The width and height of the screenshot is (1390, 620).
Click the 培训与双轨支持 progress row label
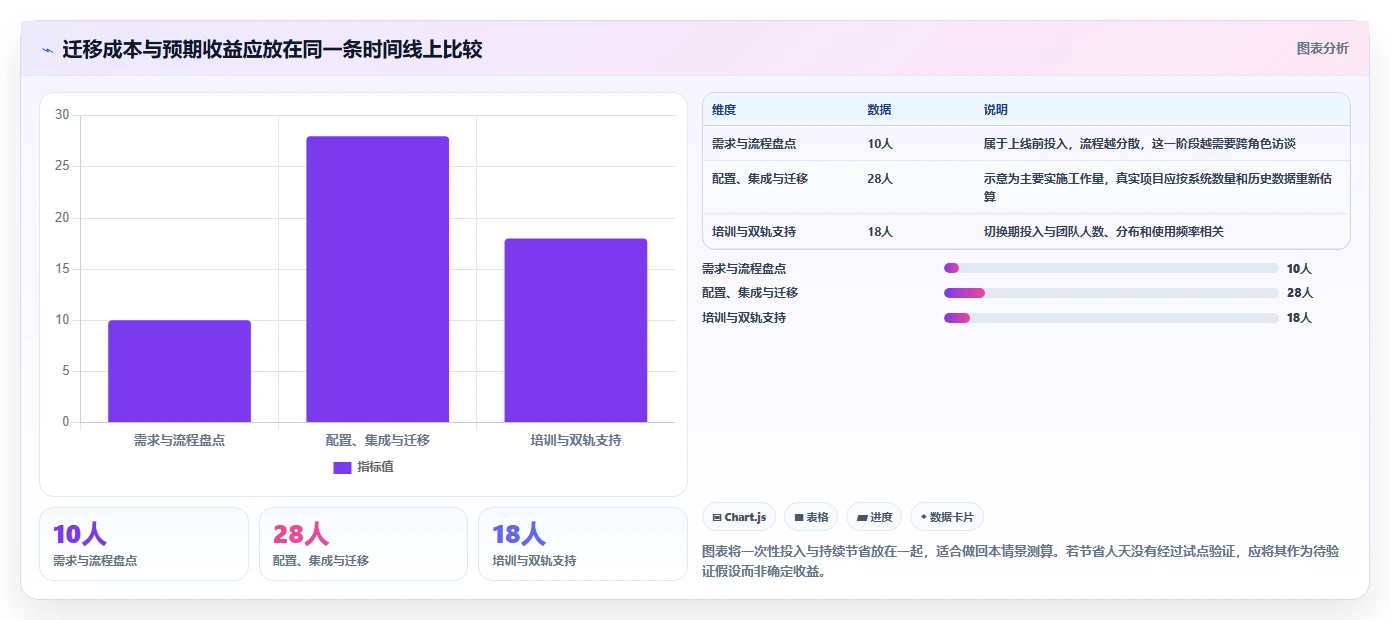744,318
